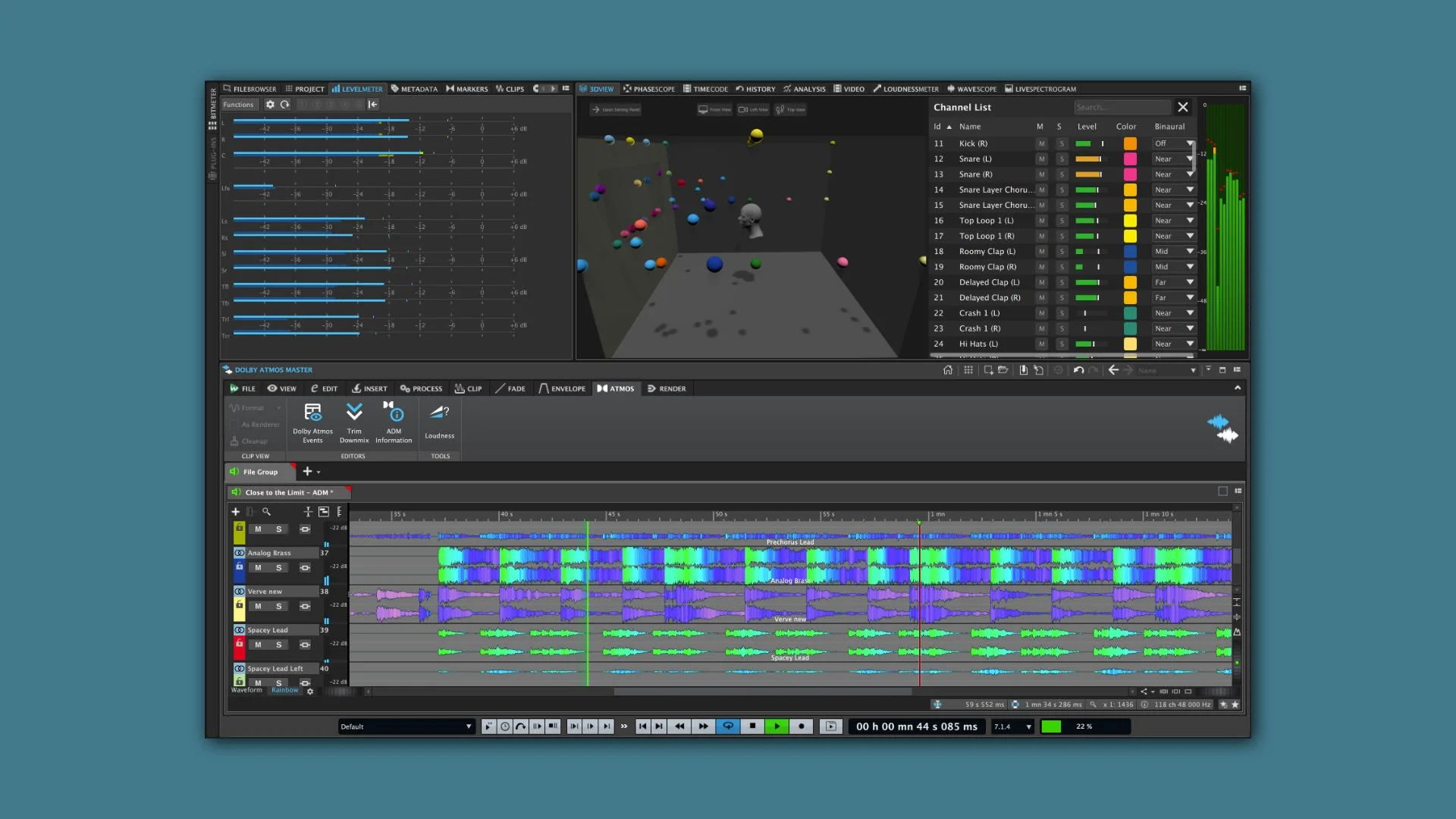
Task: Open the Functions menu on the Level Meter
Action: pos(239,105)
